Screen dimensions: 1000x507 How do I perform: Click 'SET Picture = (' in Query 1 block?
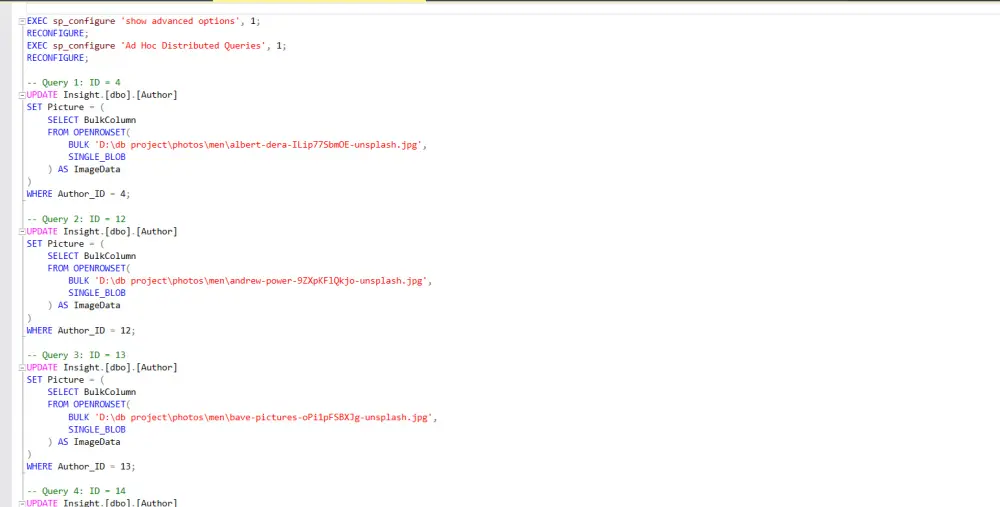65,107
